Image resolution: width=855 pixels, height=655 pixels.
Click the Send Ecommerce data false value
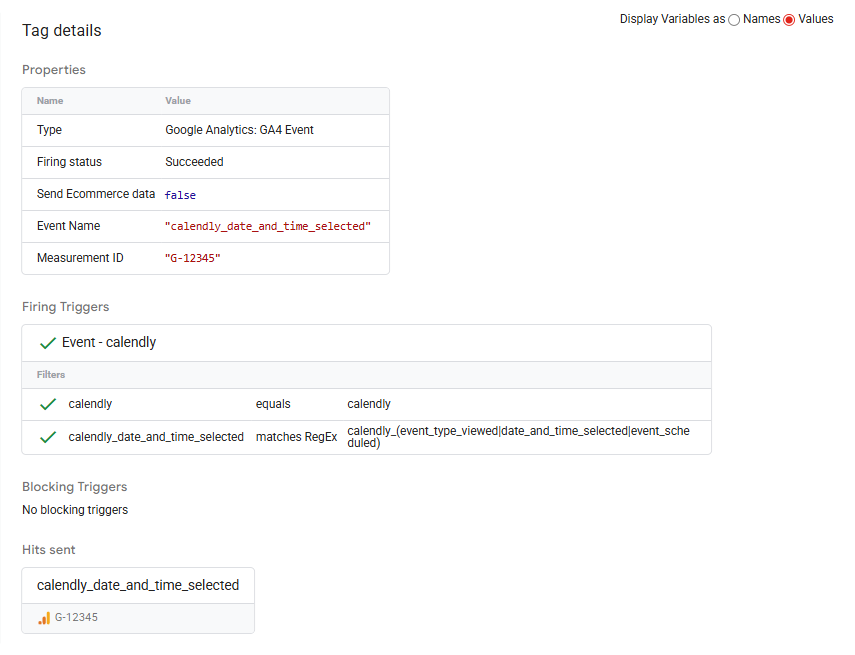point(180,195)
